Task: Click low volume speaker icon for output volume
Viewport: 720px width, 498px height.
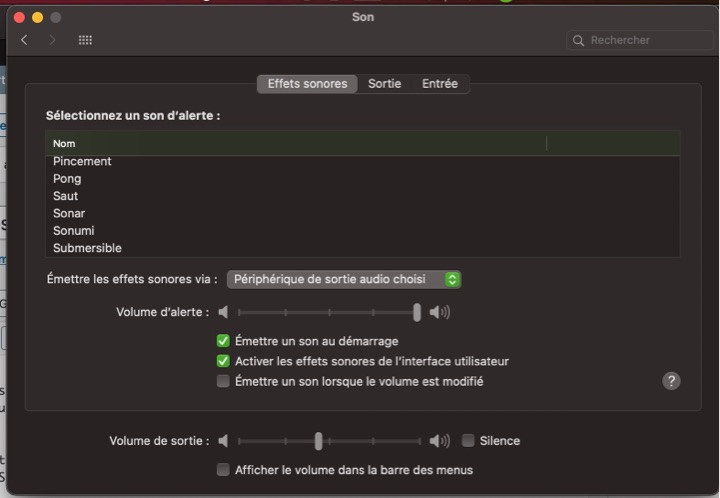Action: [x=223, y=441]
